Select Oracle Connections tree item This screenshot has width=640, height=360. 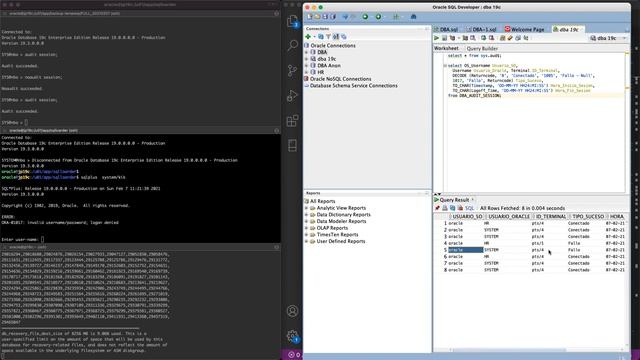pyautogui.click(x=330, y=46)
